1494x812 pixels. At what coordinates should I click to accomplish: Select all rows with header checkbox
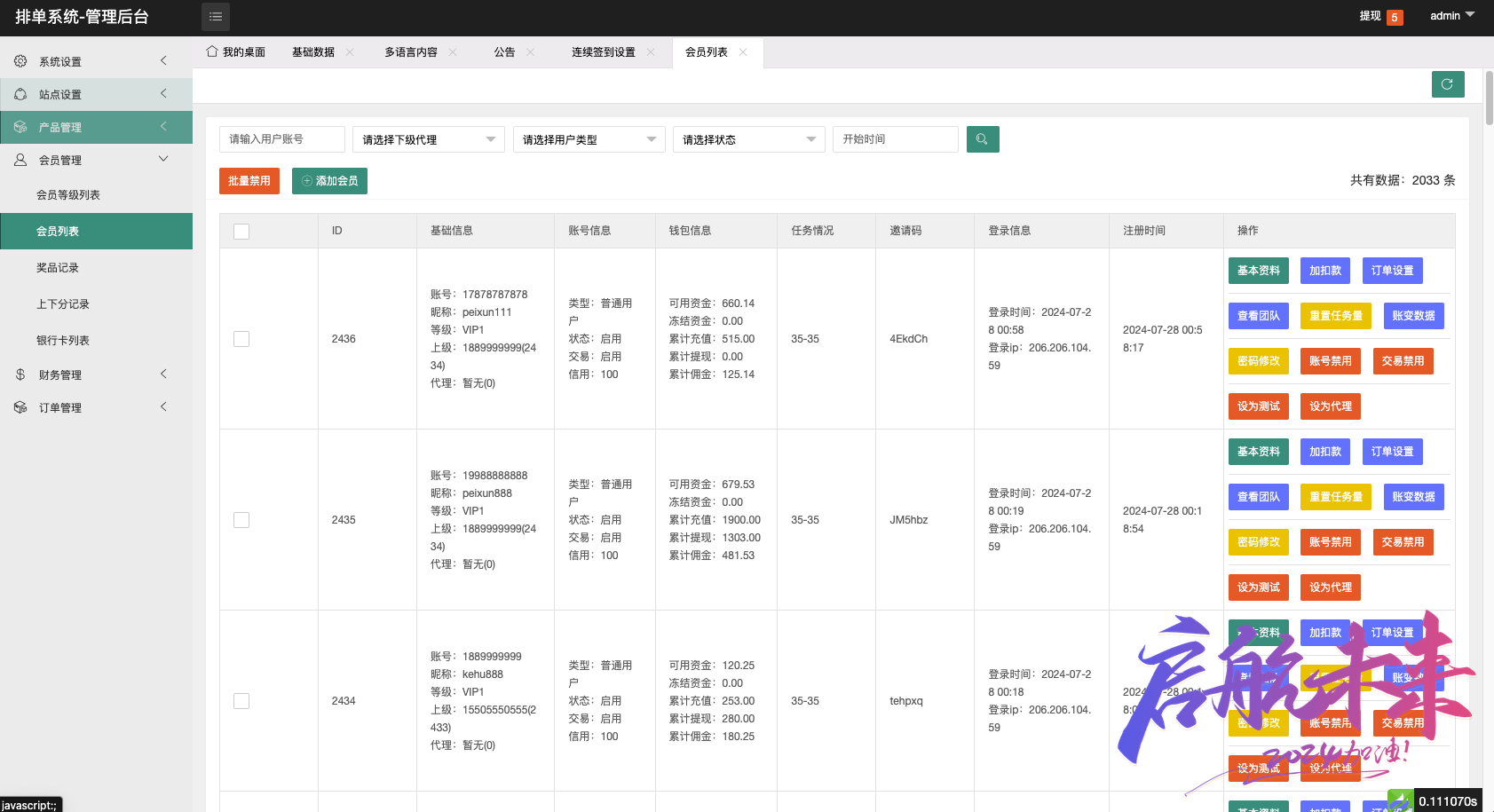pyautogui.click(x=241, y=231)
